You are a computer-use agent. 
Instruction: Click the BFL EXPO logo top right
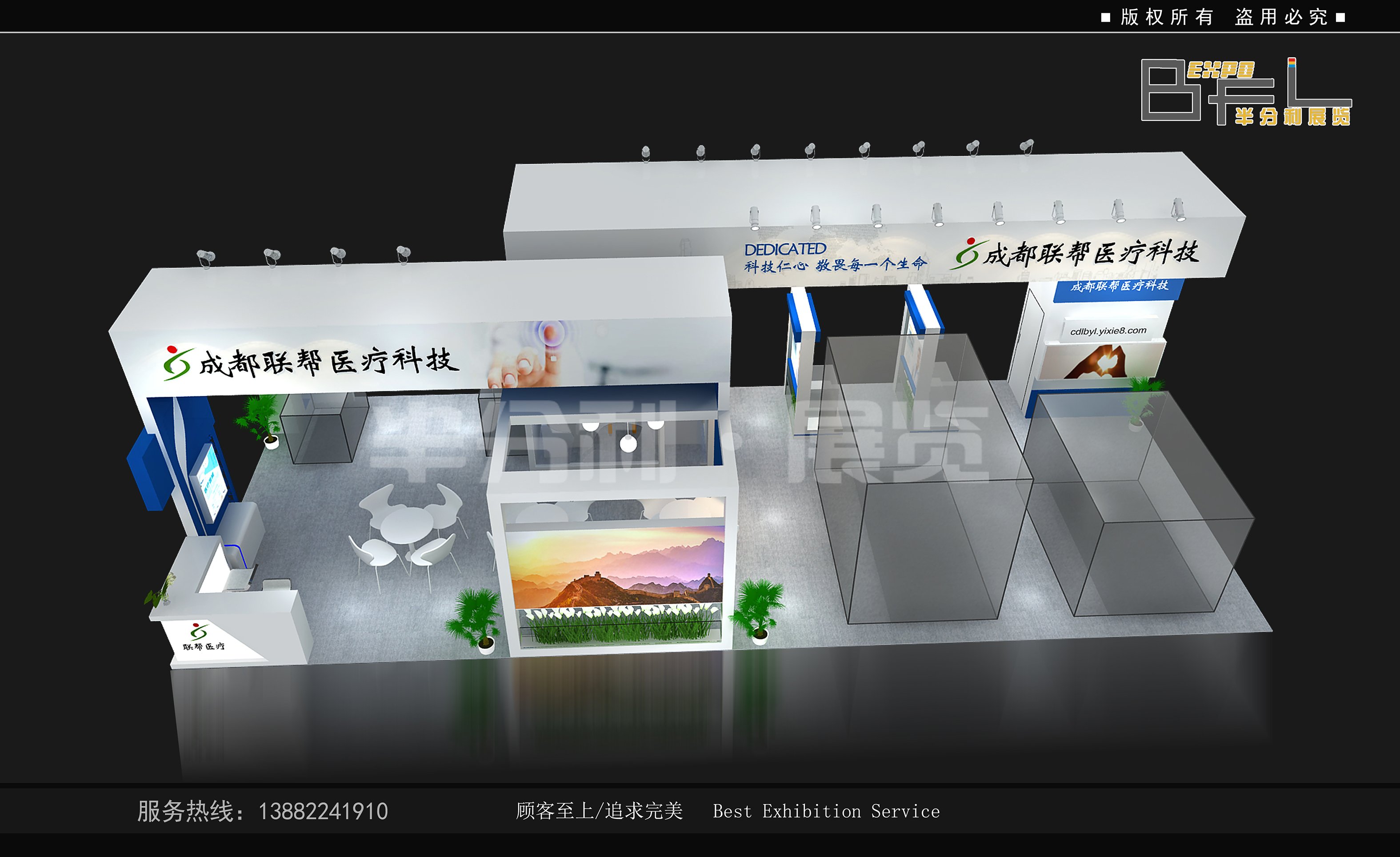pyautogui.click(x=1246, y=92)
